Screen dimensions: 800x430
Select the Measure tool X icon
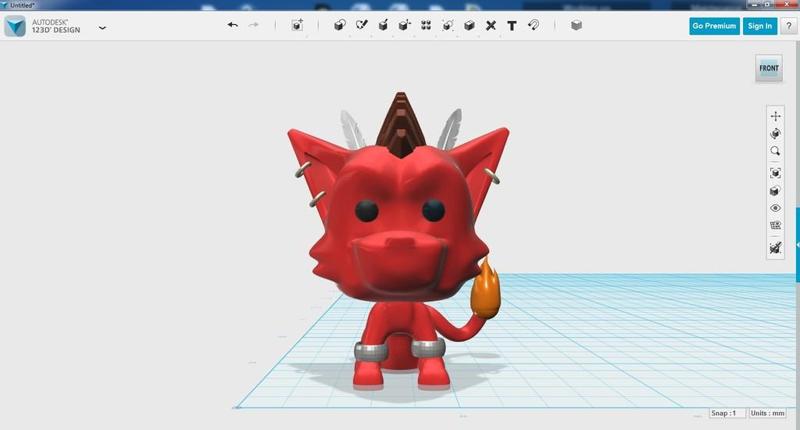(x=491, y=26)
